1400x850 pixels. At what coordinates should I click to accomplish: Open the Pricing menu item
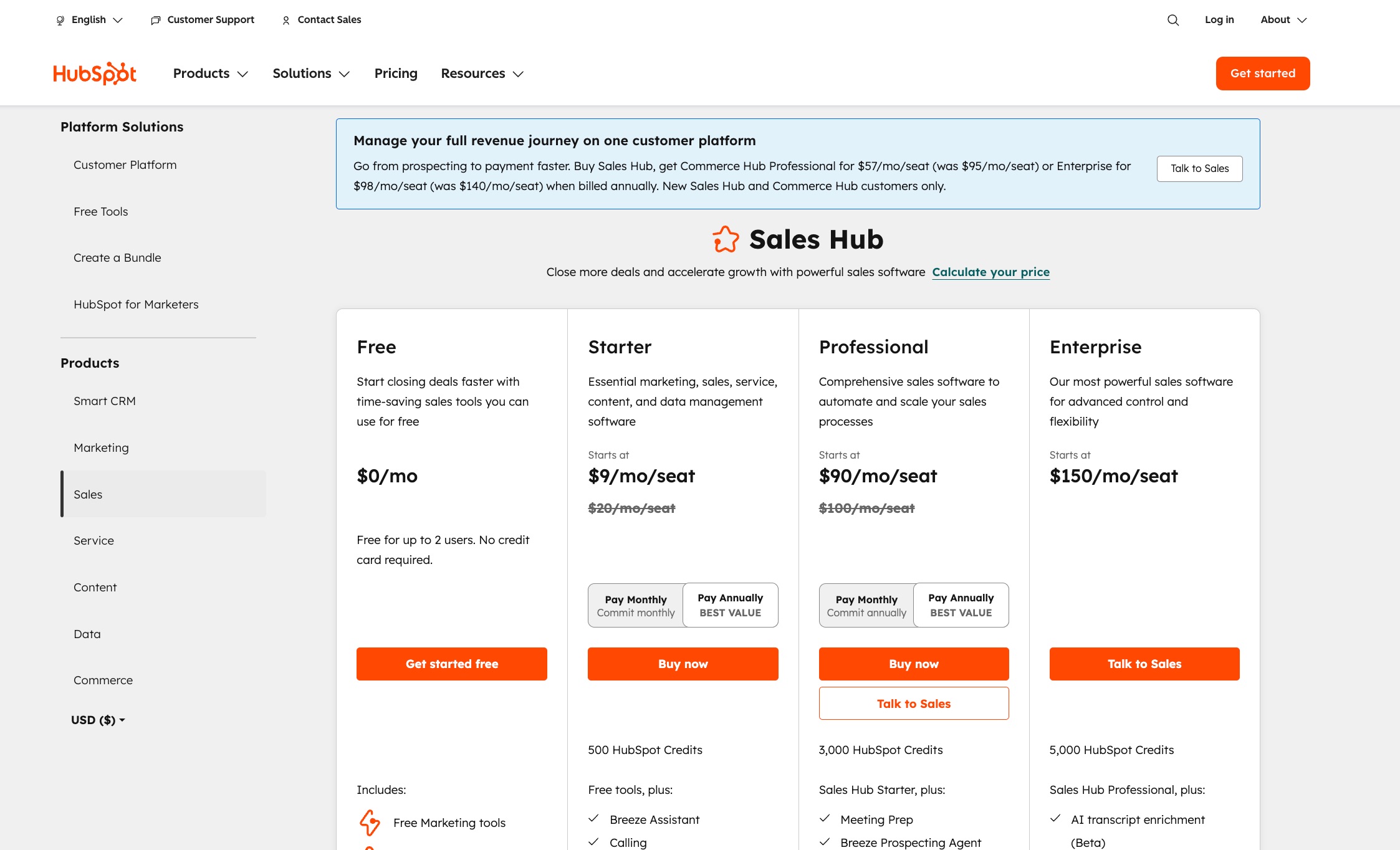[395, 73]
